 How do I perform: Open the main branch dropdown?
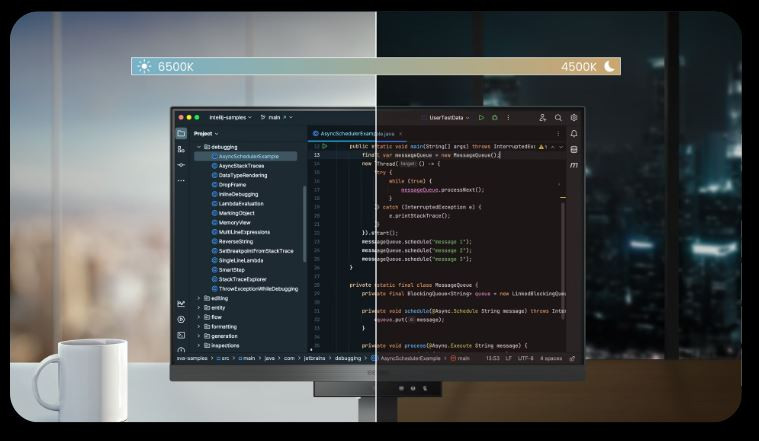click(x=274, y=117)
